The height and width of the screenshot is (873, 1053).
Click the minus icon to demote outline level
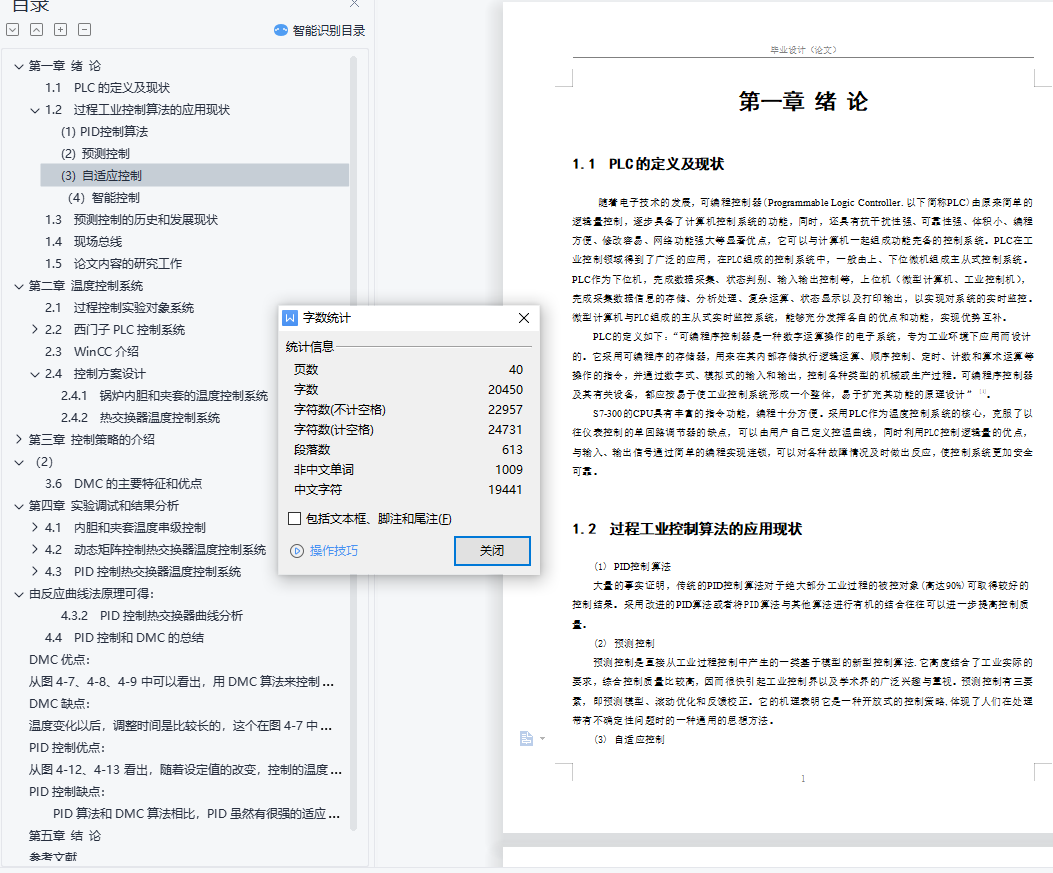pyautogui.click(x=85, y=30)
